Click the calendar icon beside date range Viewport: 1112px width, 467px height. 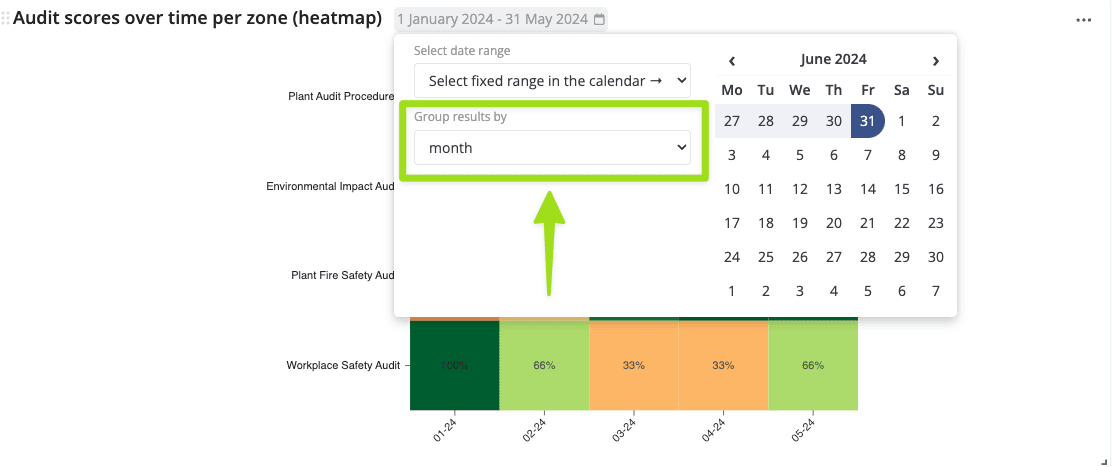pyautogui.click(x=599, y=19)
